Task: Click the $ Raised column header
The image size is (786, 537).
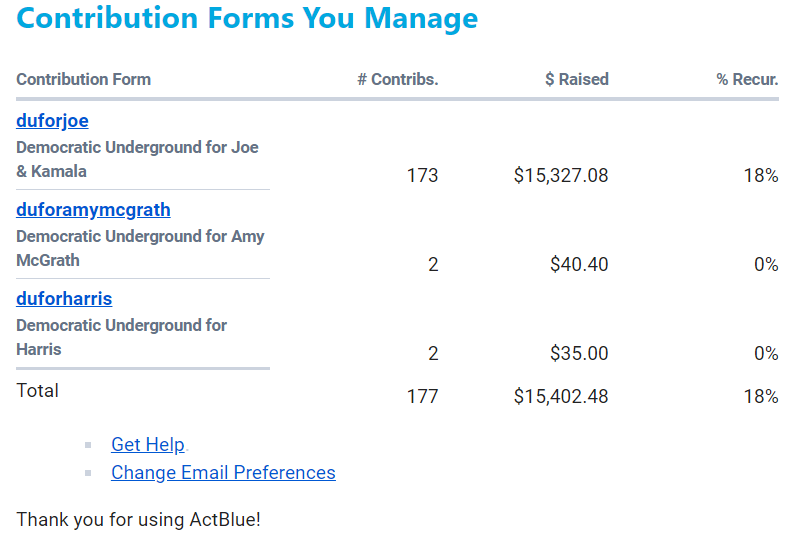Action: (x=577, y=80)
